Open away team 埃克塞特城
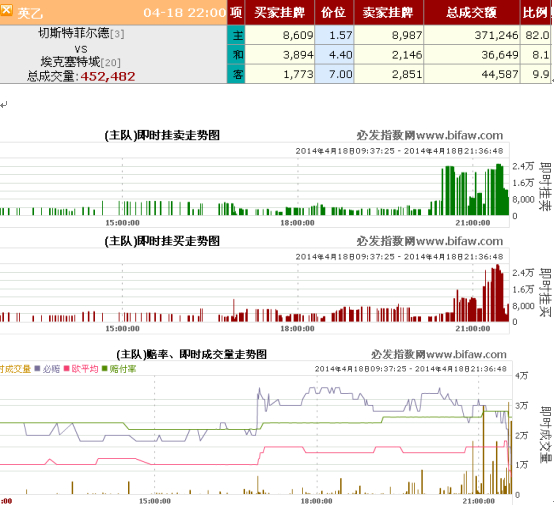Image resolution: width=554 pixels, height=507 pixels. tap(70, 62)
